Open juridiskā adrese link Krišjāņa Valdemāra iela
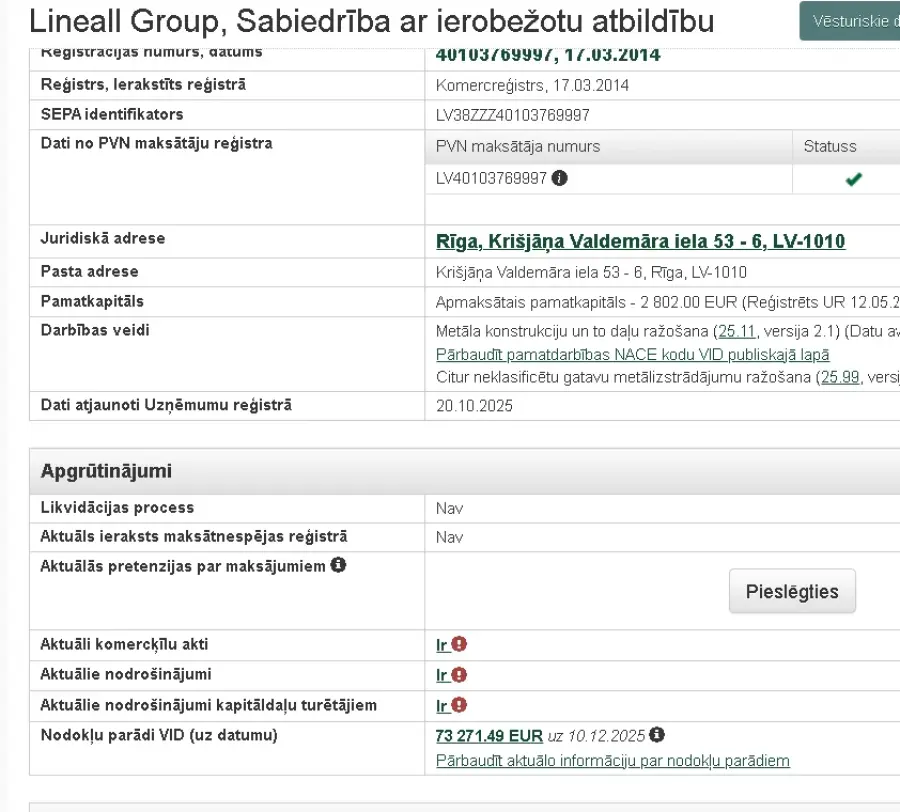The width and height of the screenshot is (900, 812). click(640, 241)
